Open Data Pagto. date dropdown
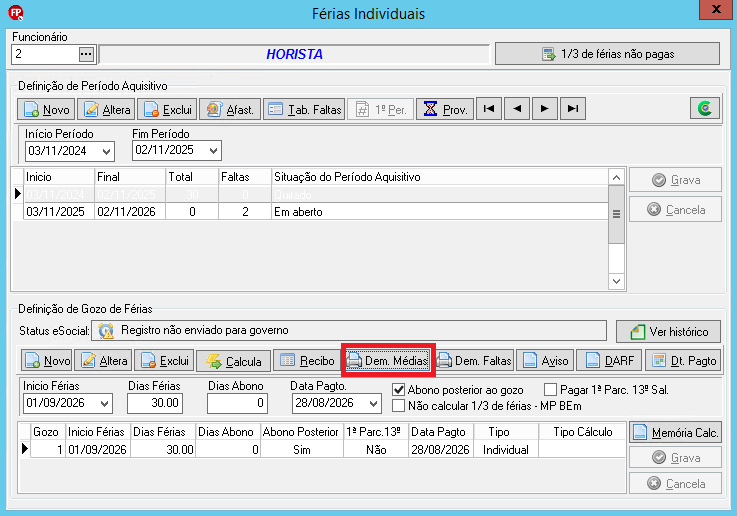Viewport: 737px width, 516px height. (374, 403)
